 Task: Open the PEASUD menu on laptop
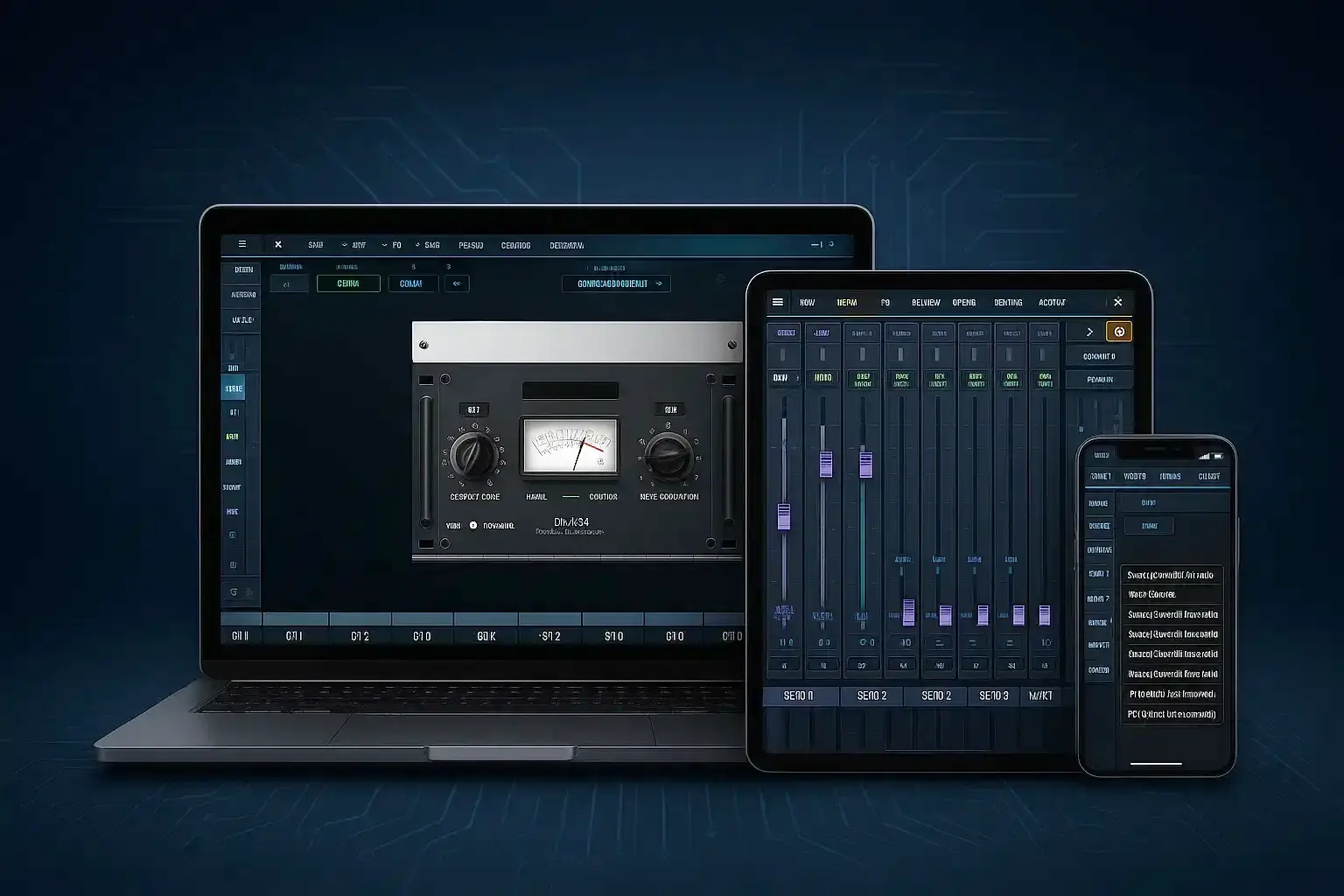click(471, 245)
